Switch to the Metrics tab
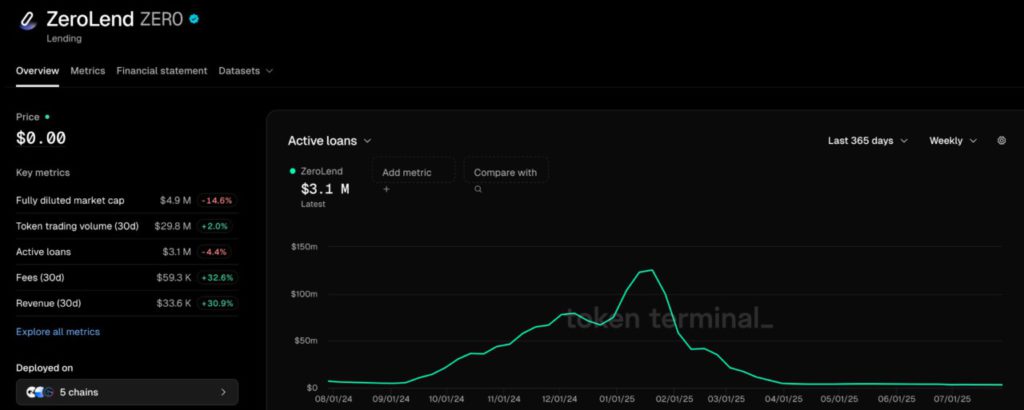The image size is (1024, 410). (x=87, y=71)
